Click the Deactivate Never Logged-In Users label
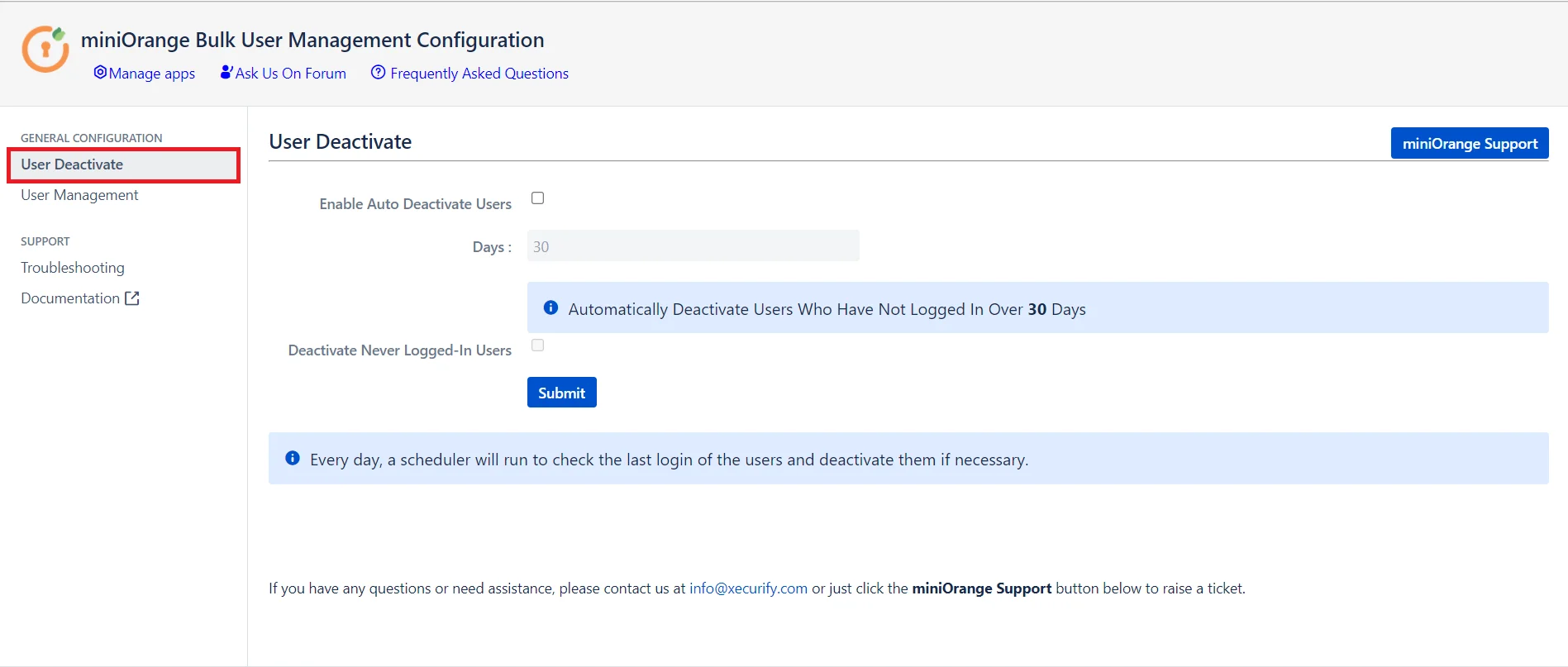Image resolution: width=1568 pixels, height=667 pixels. 400,350
